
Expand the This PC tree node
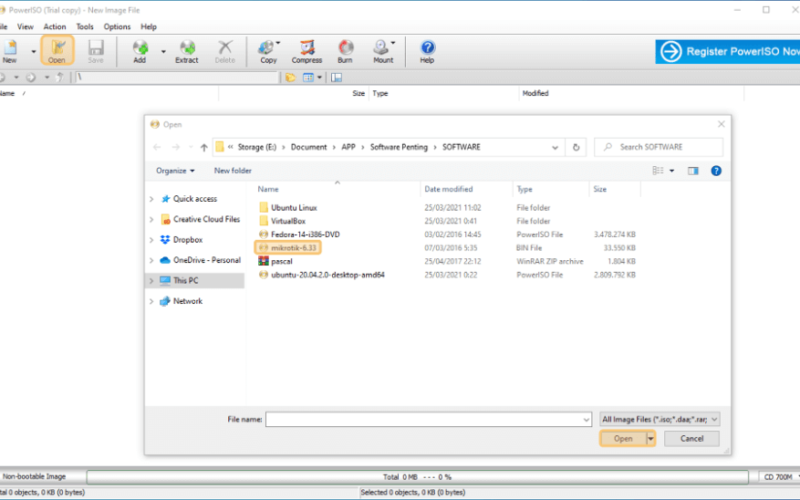pos(152,281)
